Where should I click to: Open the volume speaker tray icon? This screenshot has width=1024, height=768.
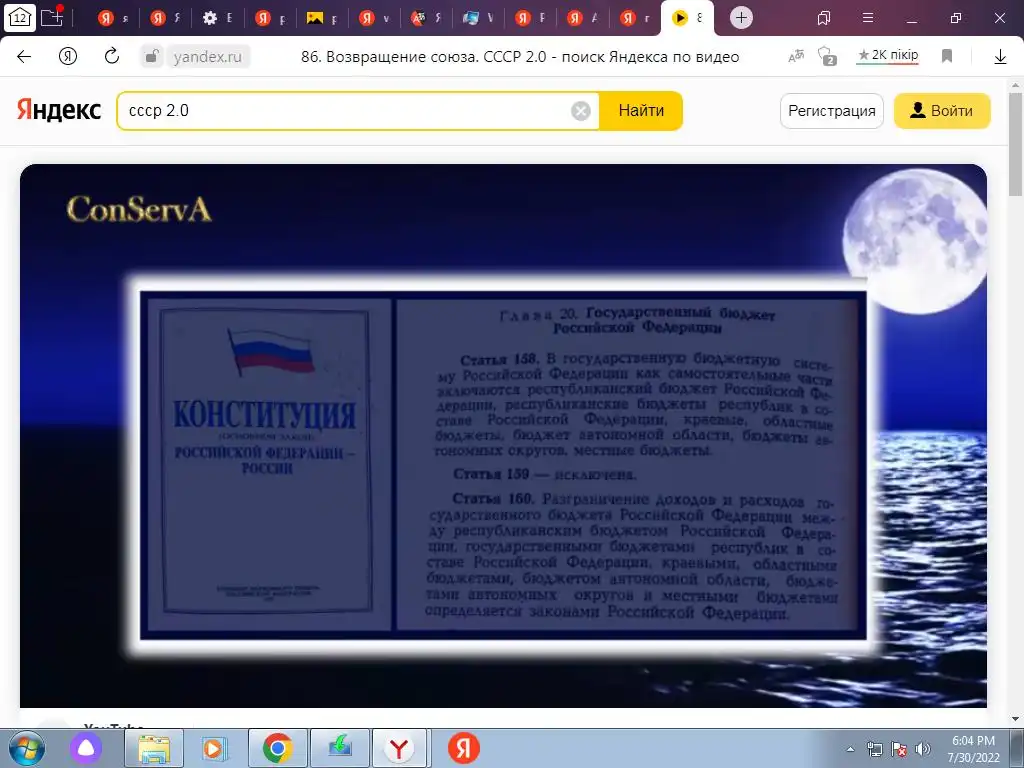(923, 749)
